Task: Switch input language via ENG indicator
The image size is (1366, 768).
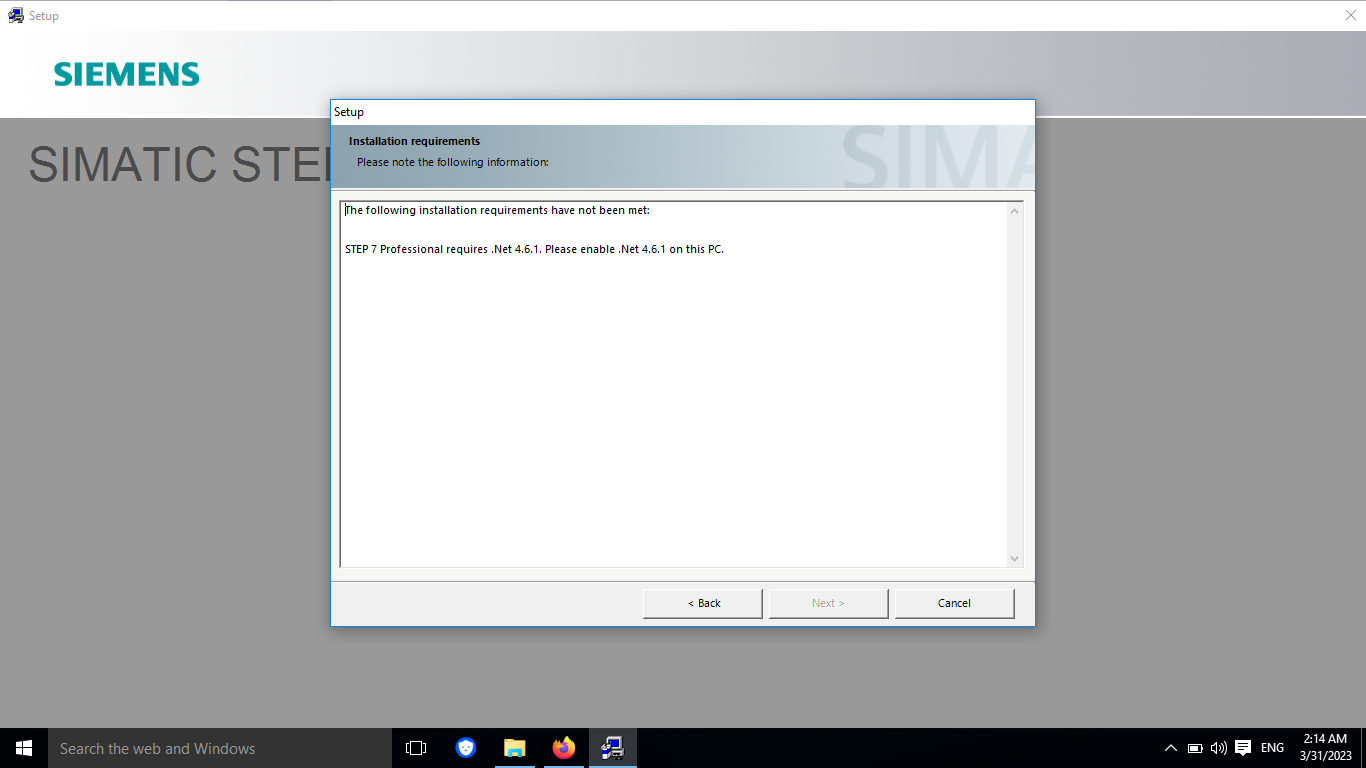Action: [x=1272, y=748]
